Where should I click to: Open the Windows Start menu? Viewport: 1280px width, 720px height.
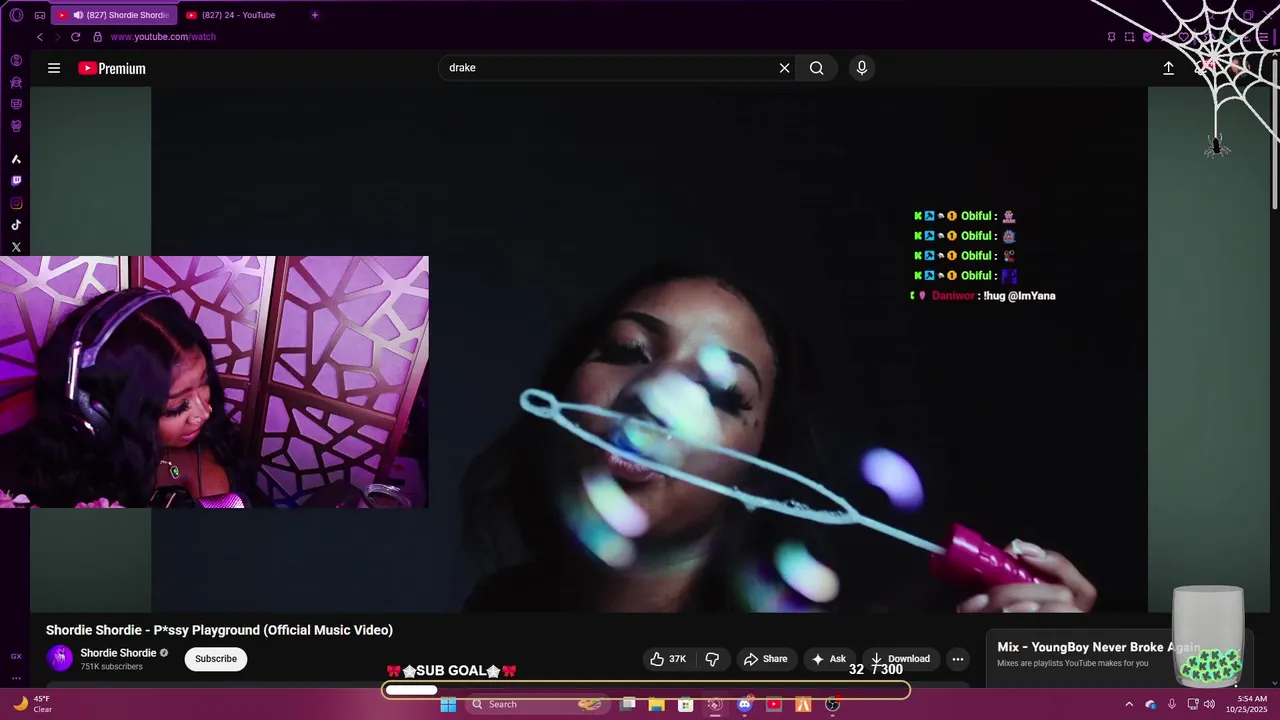448,705
